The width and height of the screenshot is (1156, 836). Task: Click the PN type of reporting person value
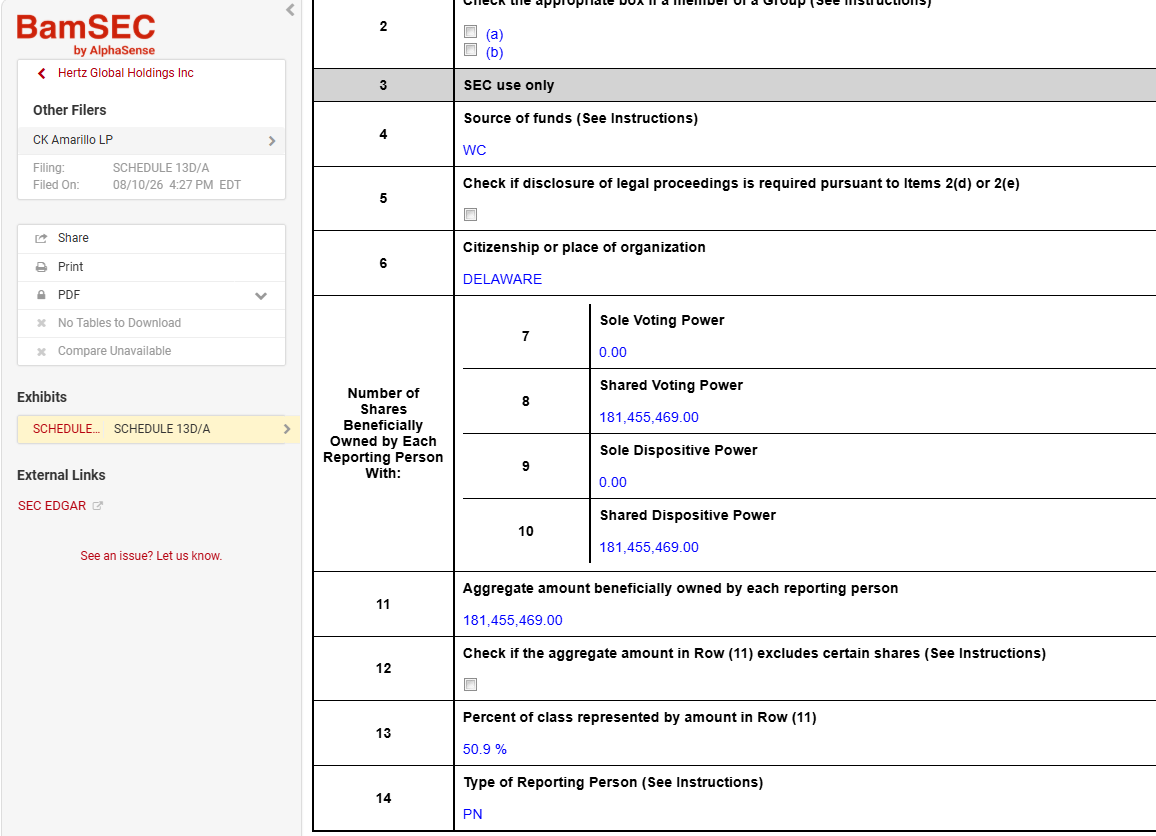473,814
